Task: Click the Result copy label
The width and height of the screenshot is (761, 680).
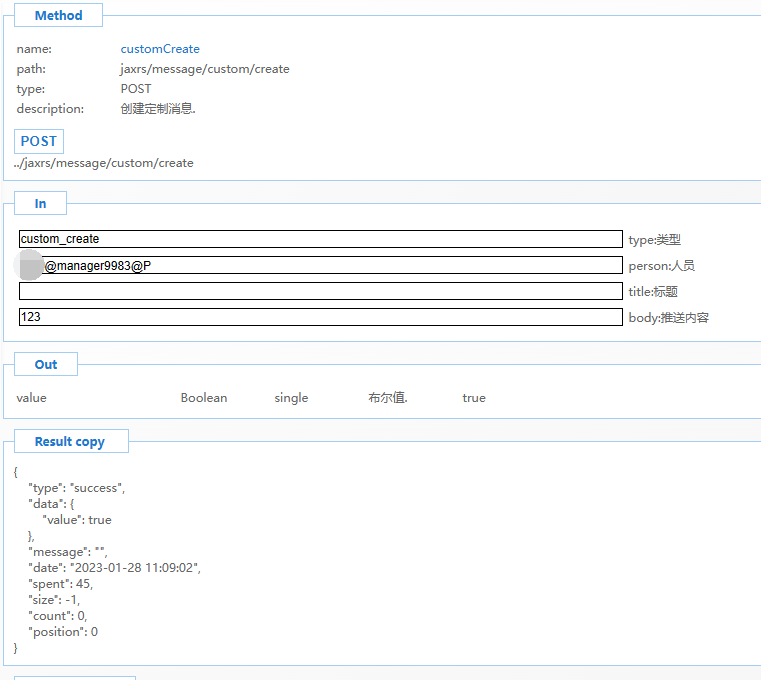Action: tap(71, 441)
